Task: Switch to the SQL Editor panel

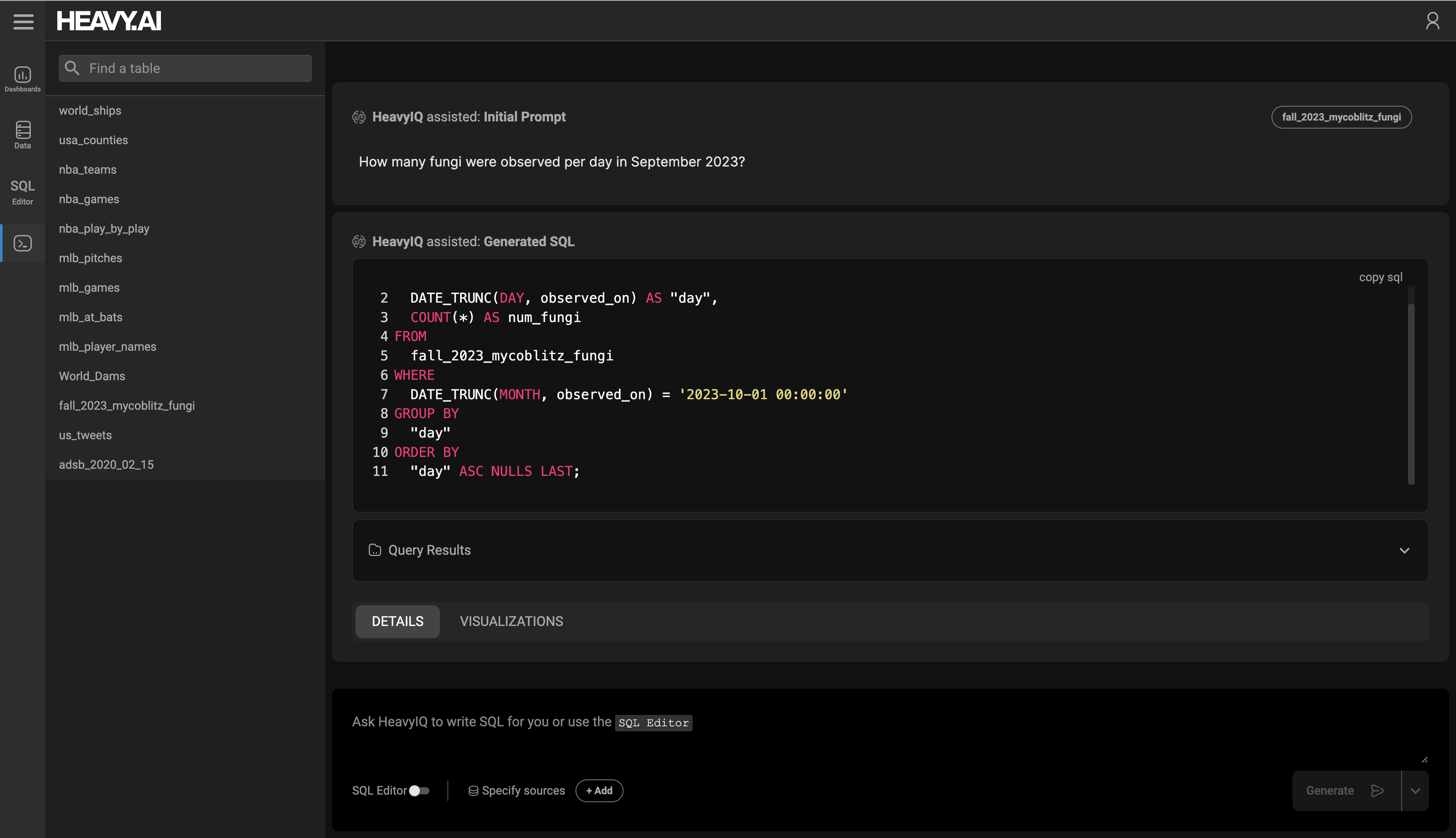Action: 22,192
